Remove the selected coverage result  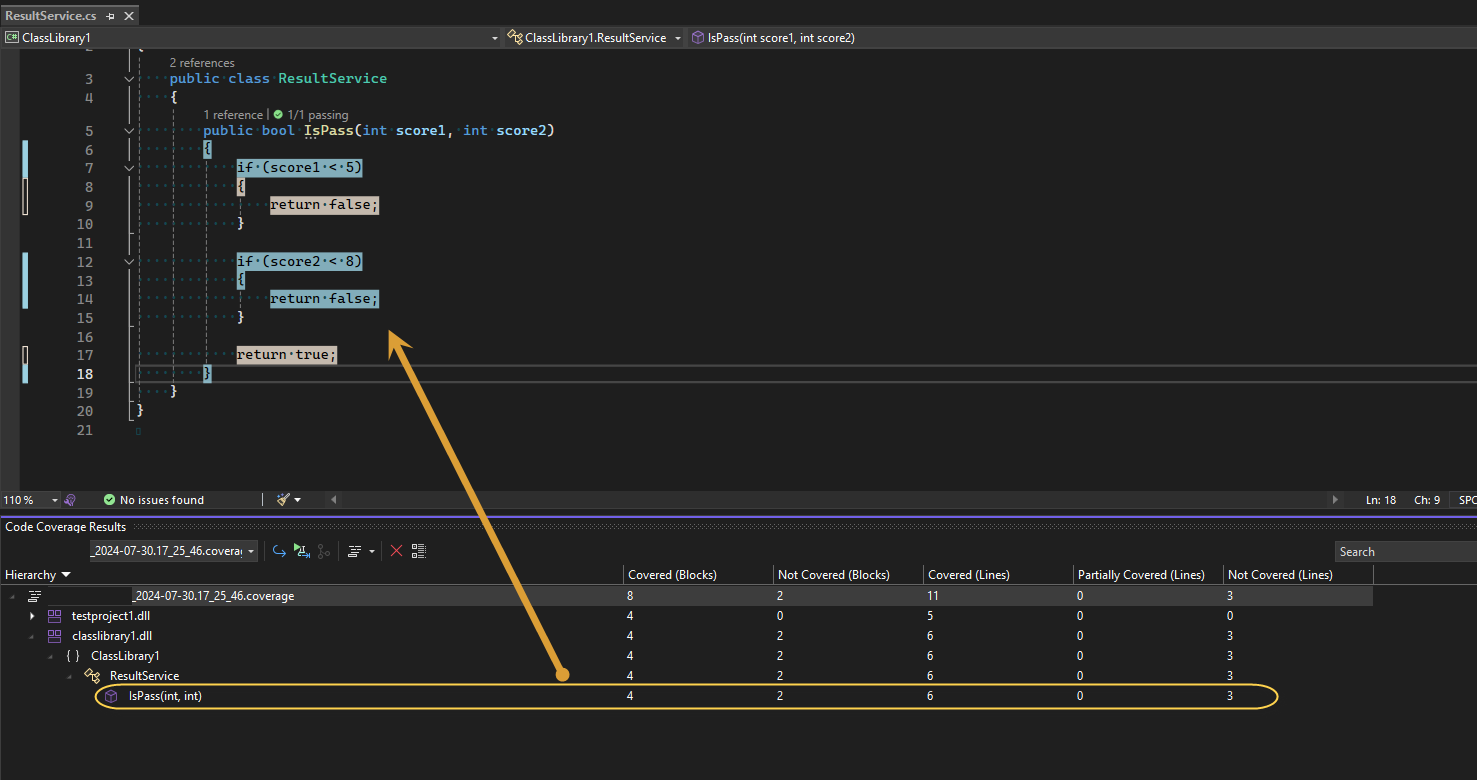coord(397,551)
